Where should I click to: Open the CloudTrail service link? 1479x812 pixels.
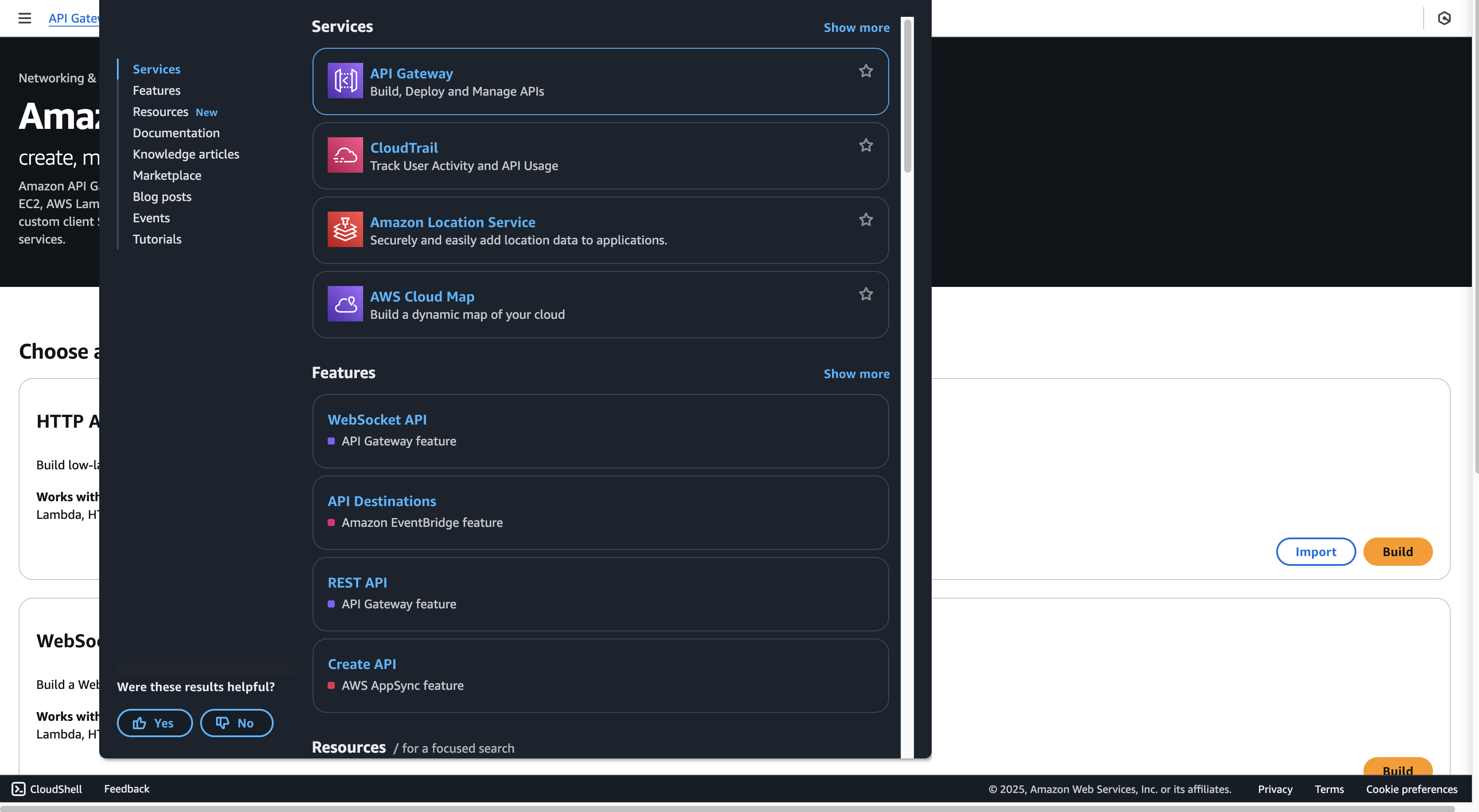pyautogui.click(x=403, y=148)
